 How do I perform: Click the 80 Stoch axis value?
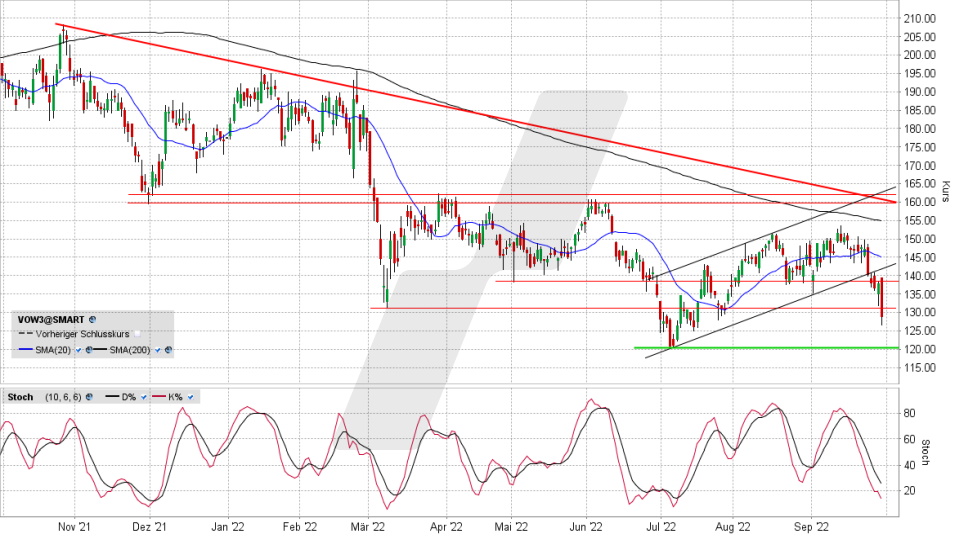click(x=910, y=413)
